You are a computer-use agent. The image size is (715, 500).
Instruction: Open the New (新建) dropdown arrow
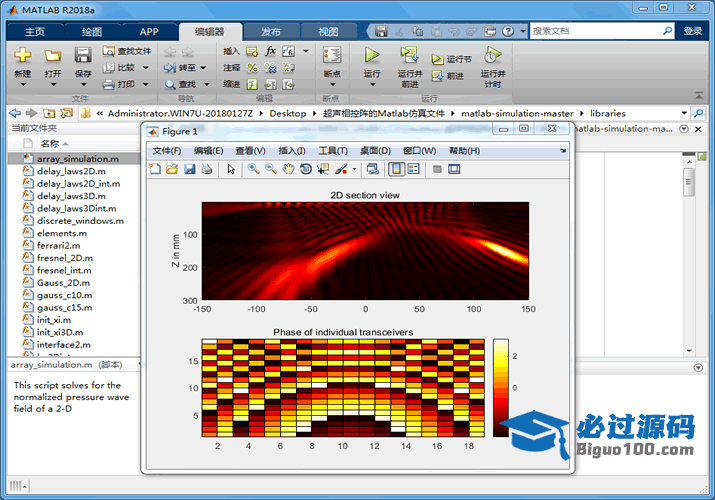[22, 85]
